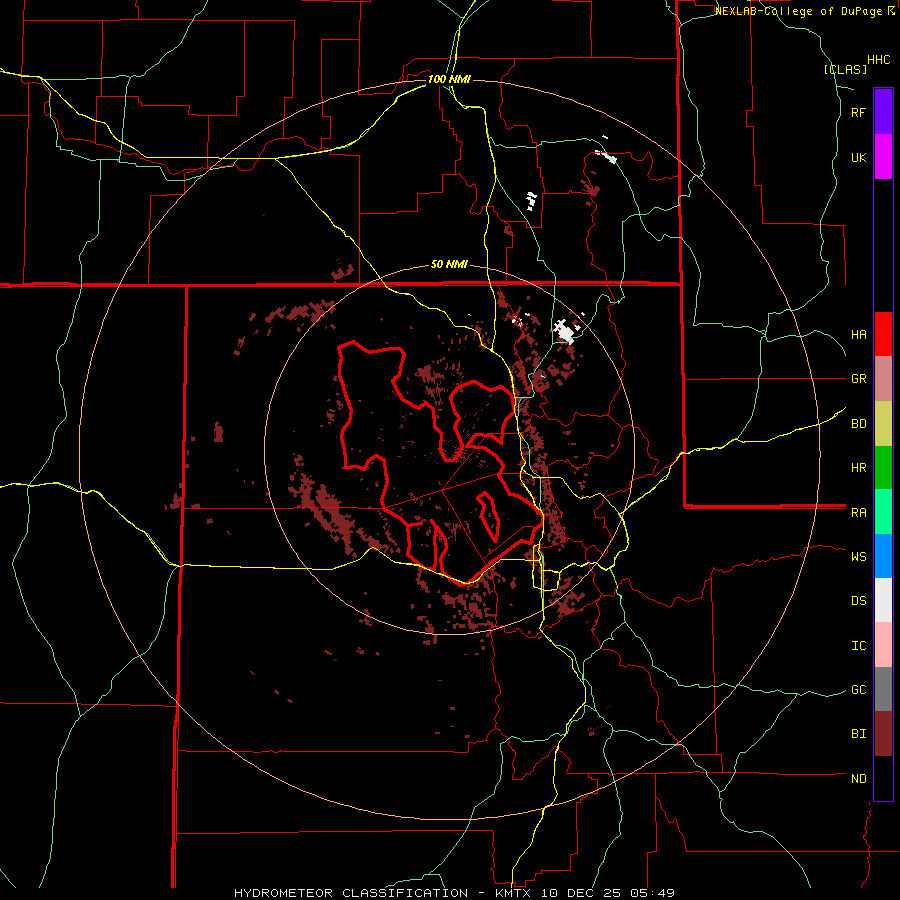Click the IC legend label
Viewport: 900px width, 900px height.
[858, 646]
